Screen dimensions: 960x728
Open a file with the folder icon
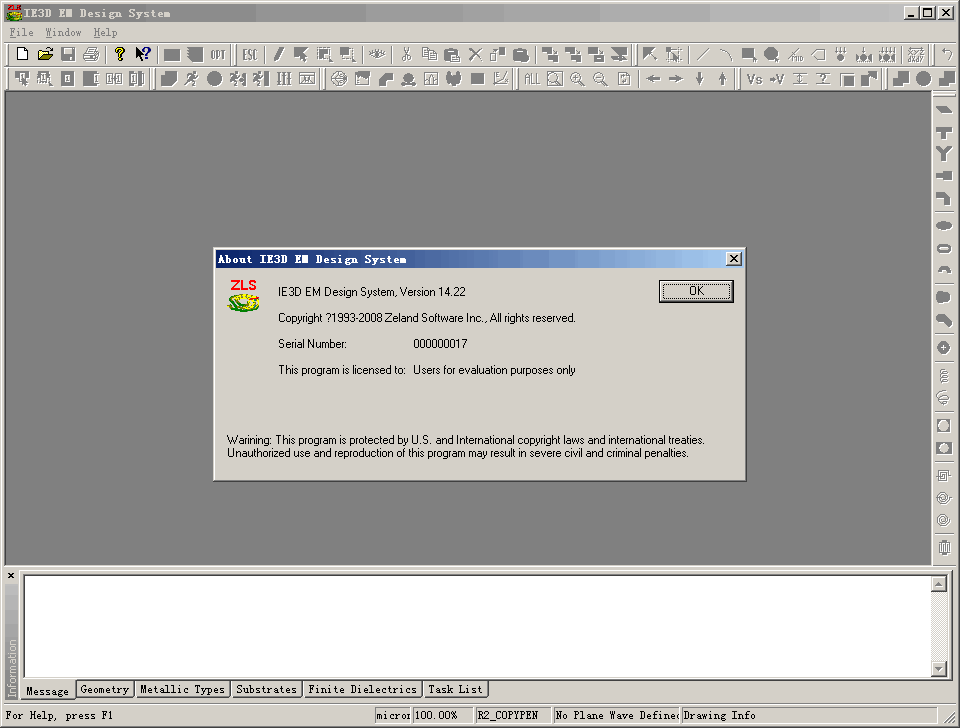45,54
